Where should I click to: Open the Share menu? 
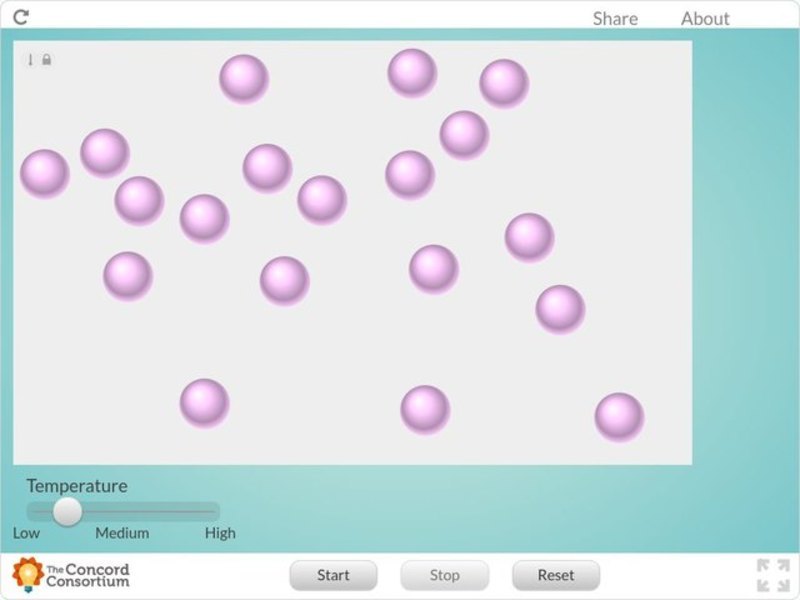[613, 18]
